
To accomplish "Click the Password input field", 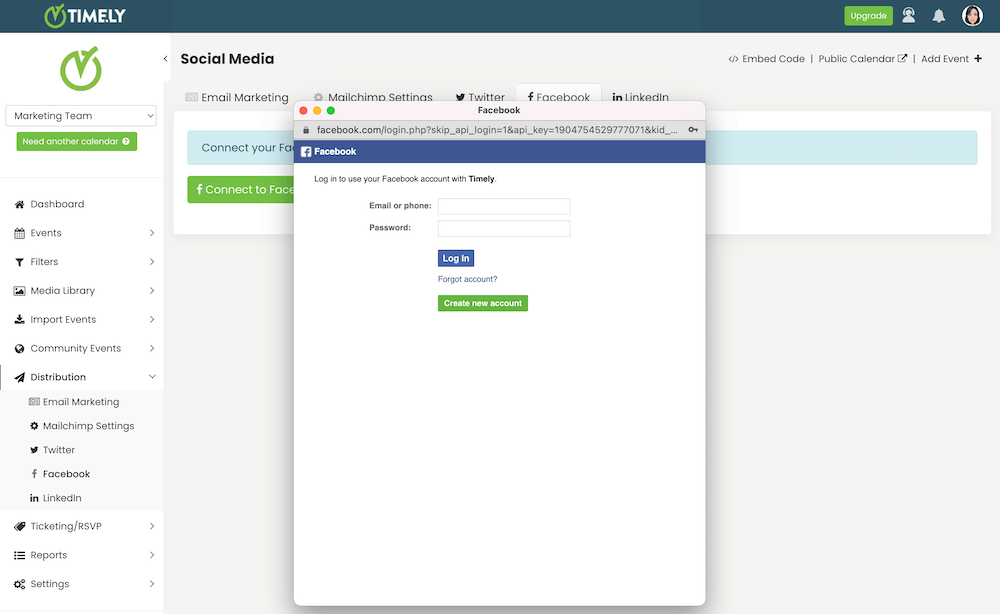I will [x=504, y=228].
